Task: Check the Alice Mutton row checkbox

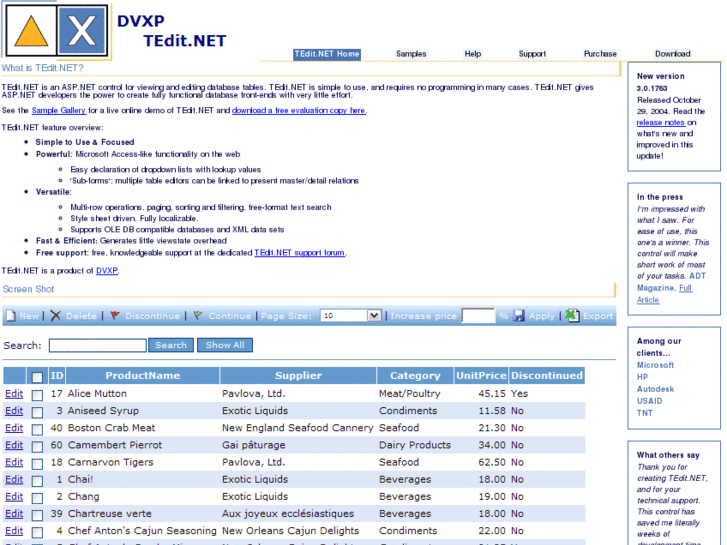Action: pyautogui.click(x=37, y=395)
